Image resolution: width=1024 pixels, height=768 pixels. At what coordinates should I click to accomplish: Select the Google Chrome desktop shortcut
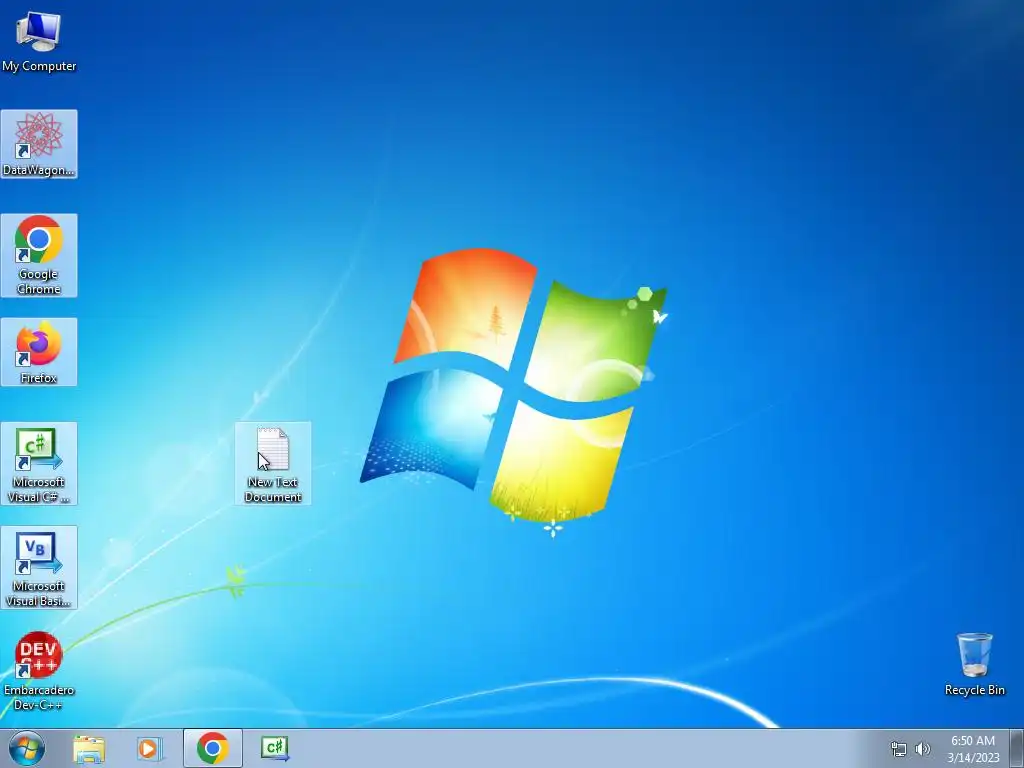(39, 255)
